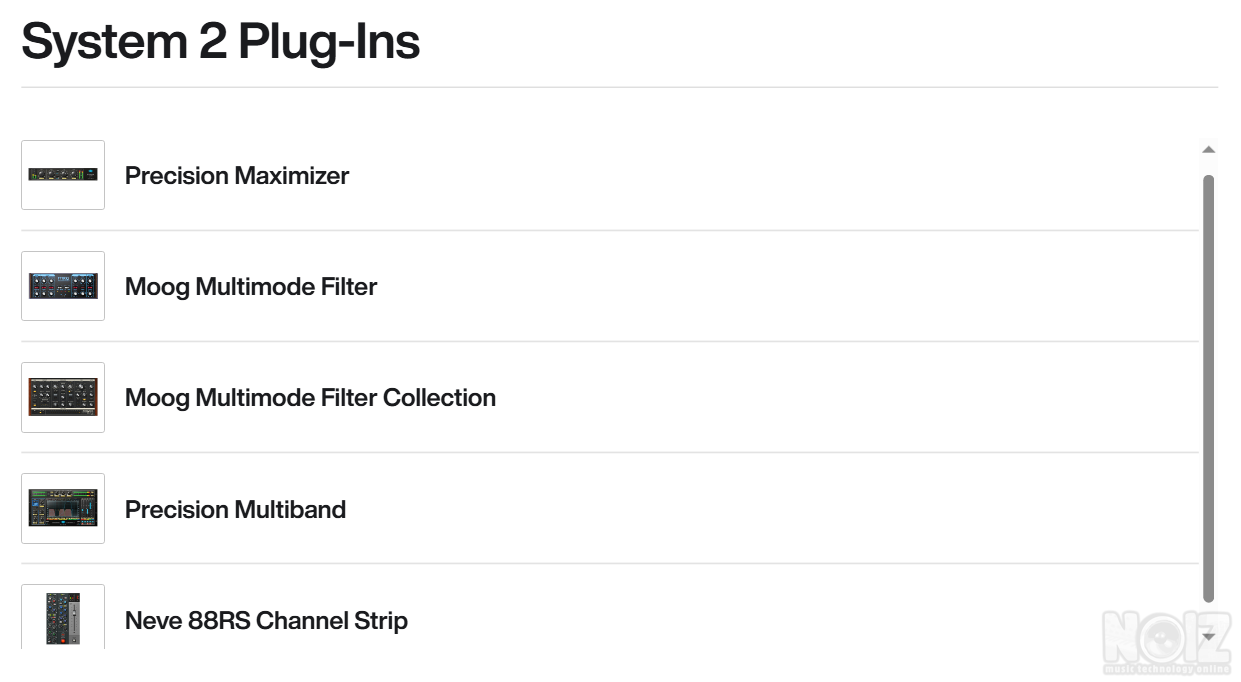Screen dimensions: 1241x682
Task: Open the Moog Multimode Filter name link
Action: (251, 287)
